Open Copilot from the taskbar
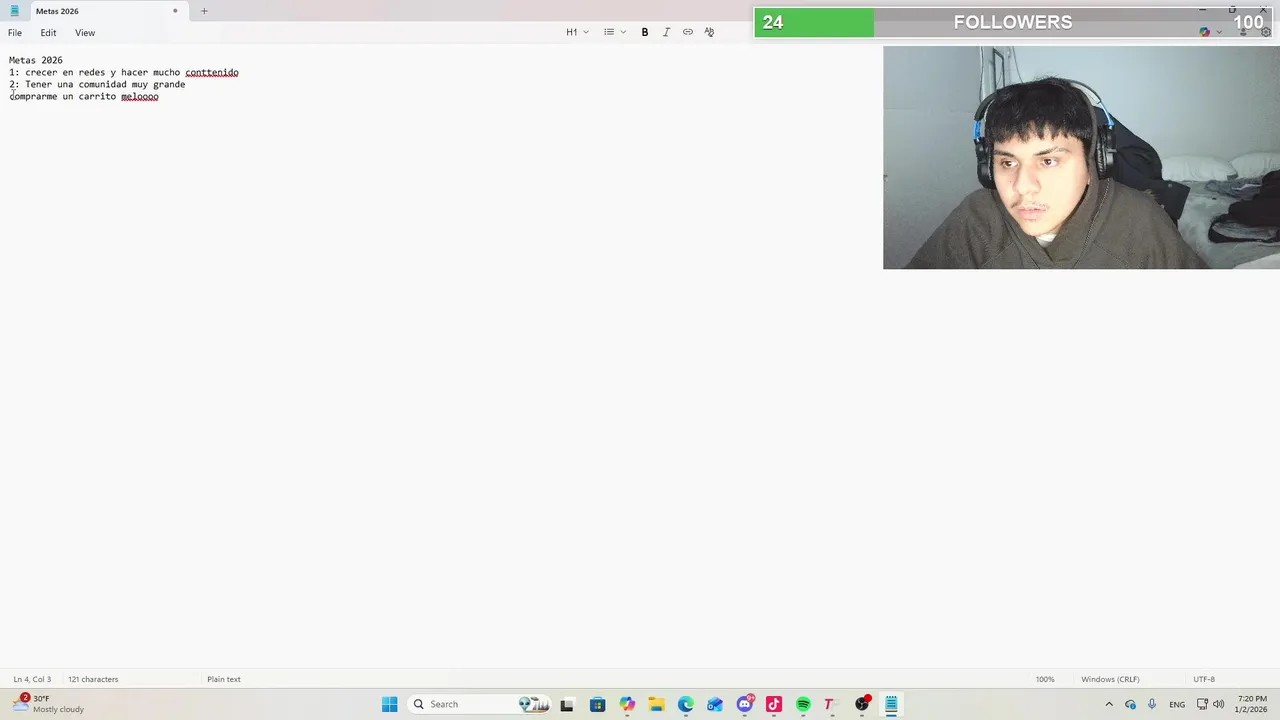The height and width of the screenshot is (720, 1280). [627, 704]
